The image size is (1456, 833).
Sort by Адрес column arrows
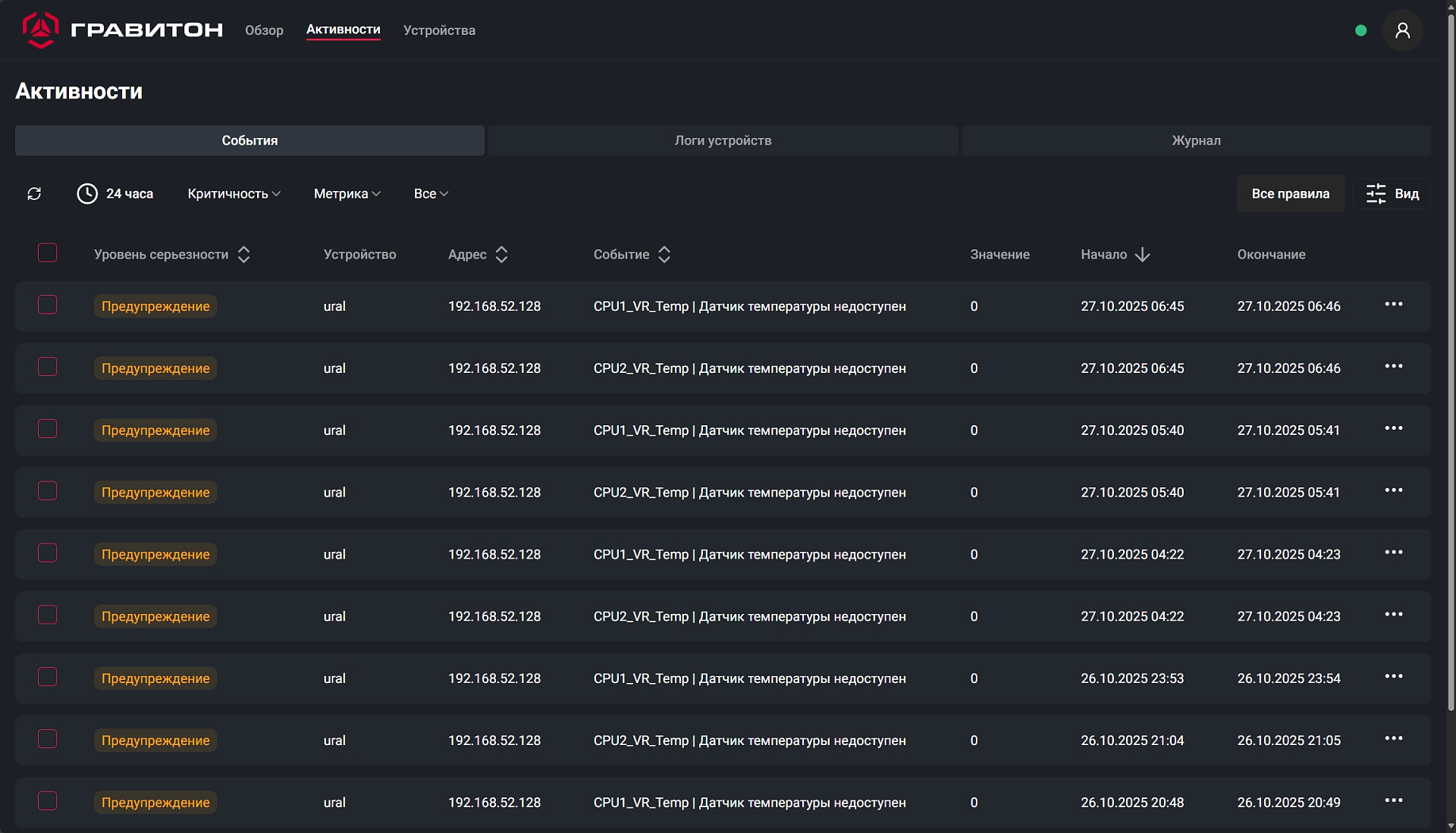501,255
